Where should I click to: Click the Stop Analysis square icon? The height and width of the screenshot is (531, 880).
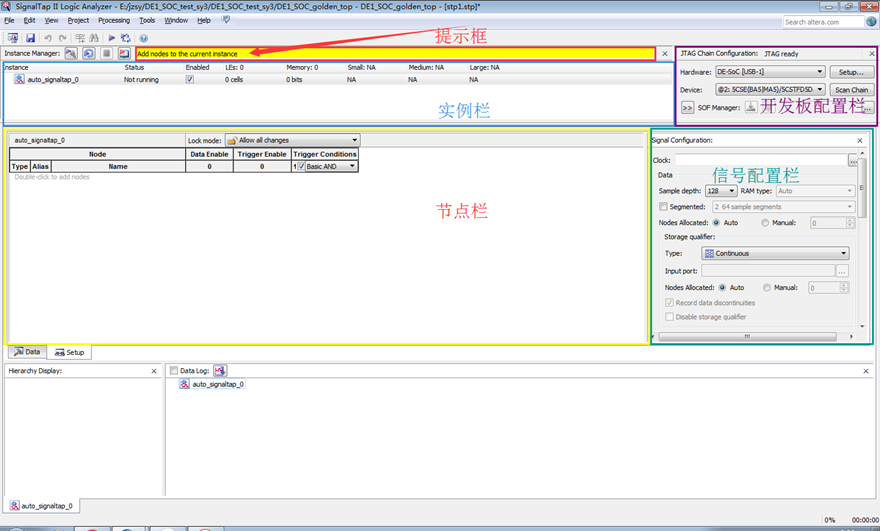pos(106,53)
